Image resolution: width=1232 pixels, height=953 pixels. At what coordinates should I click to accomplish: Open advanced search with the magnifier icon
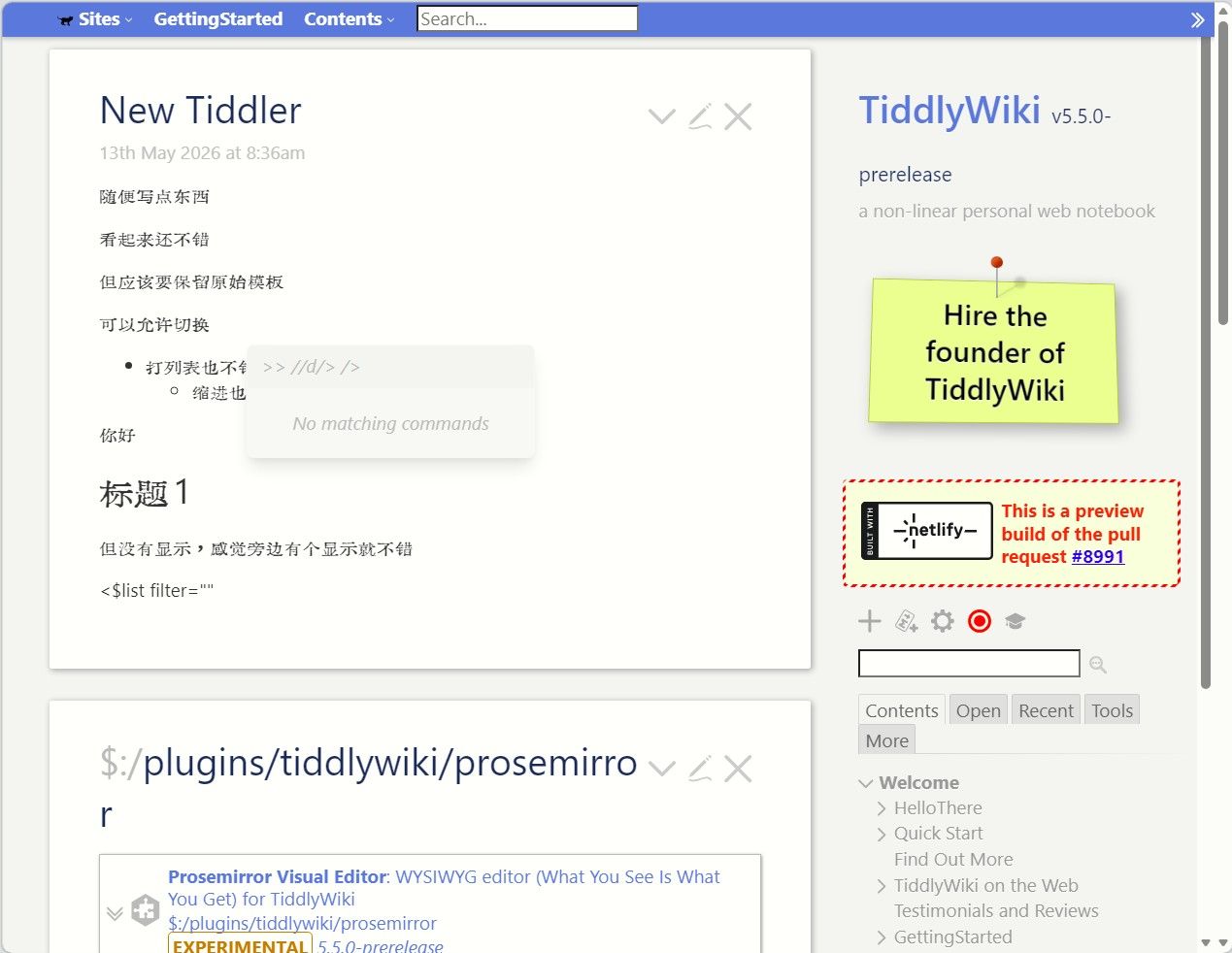1098,665
